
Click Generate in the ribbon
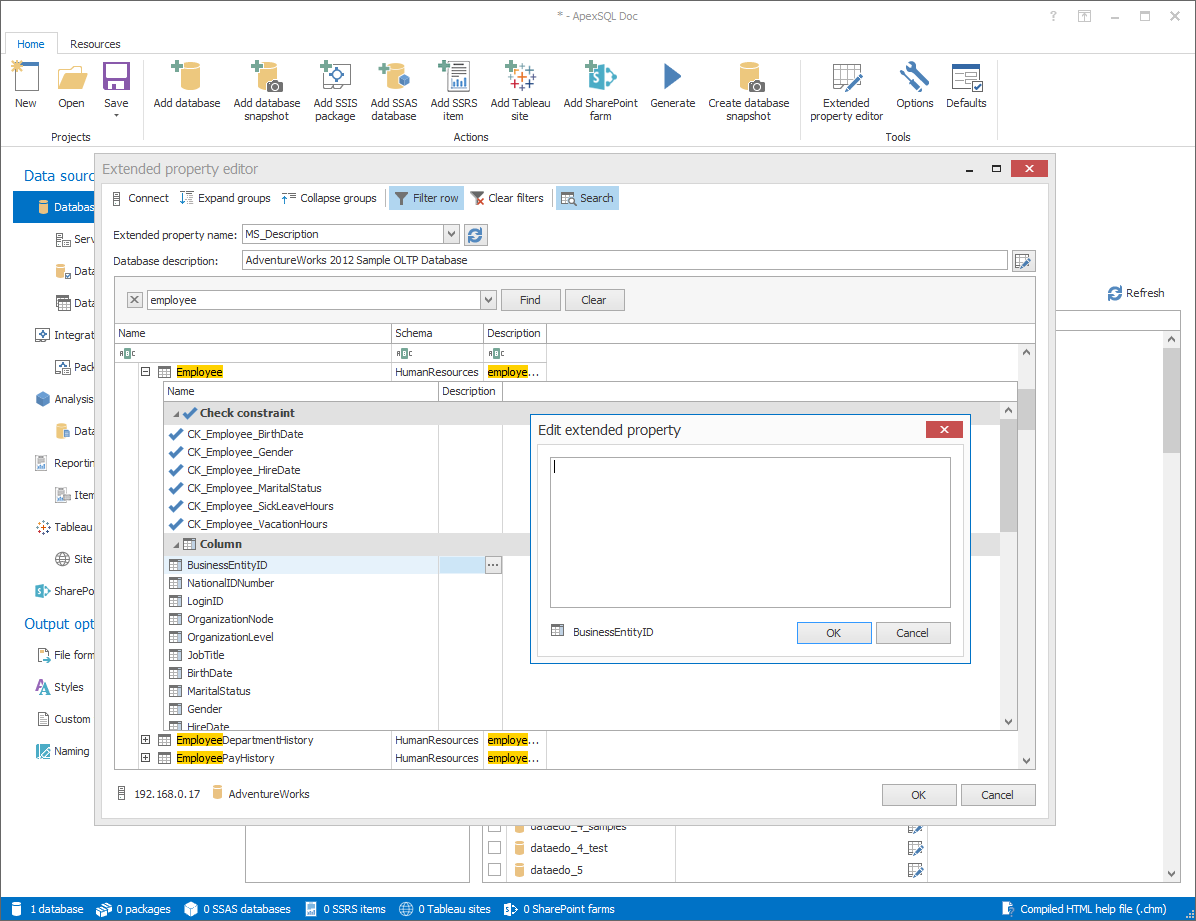pos(672,78)
